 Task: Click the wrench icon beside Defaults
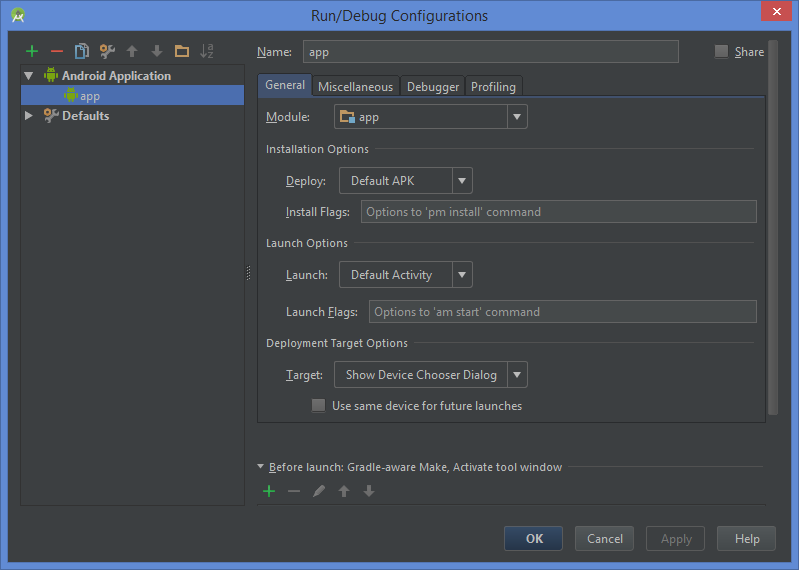point(51,116)
